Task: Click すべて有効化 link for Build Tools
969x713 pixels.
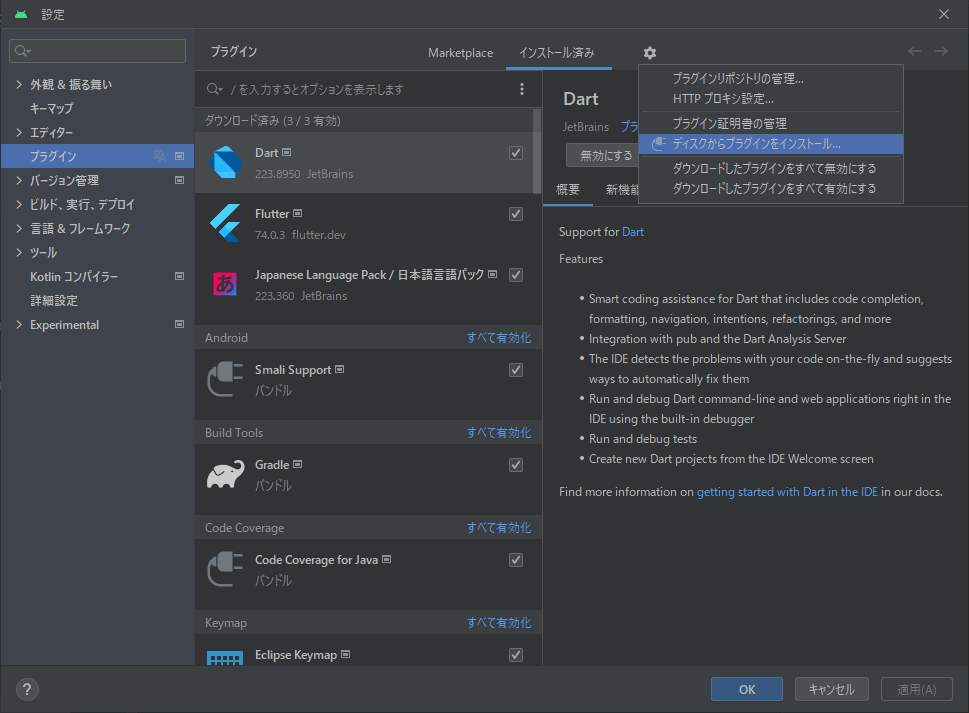Action: (499, 433)
